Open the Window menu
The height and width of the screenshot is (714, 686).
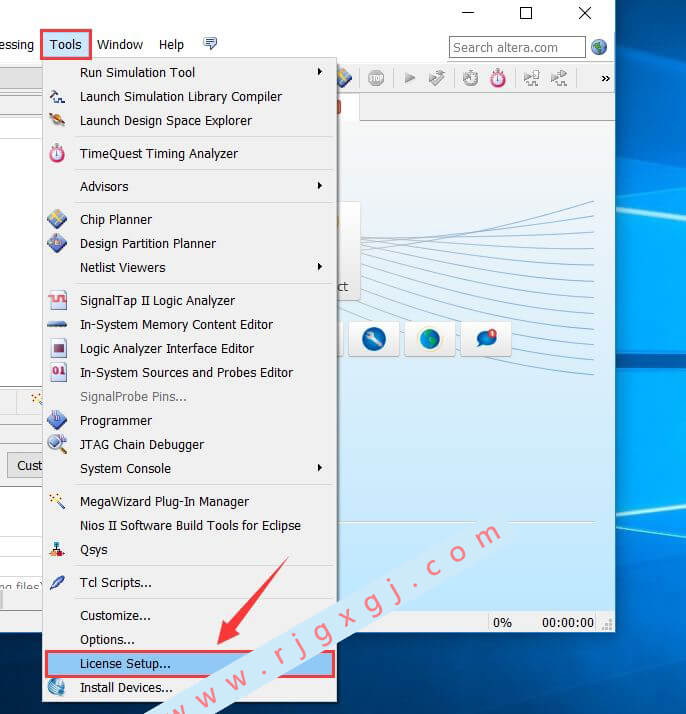[120, 45]
